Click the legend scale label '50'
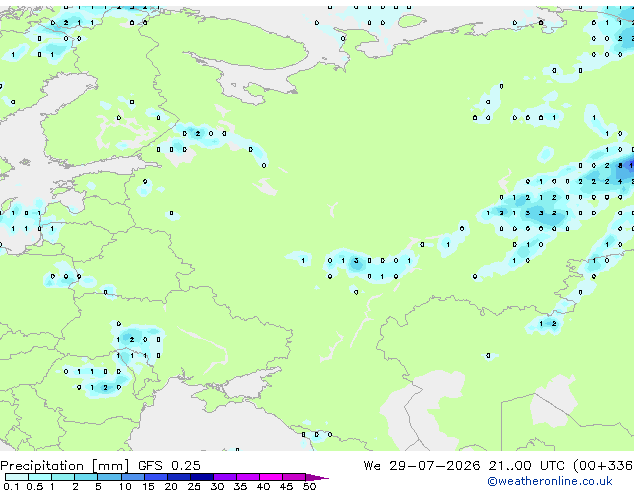 [310, 486]
